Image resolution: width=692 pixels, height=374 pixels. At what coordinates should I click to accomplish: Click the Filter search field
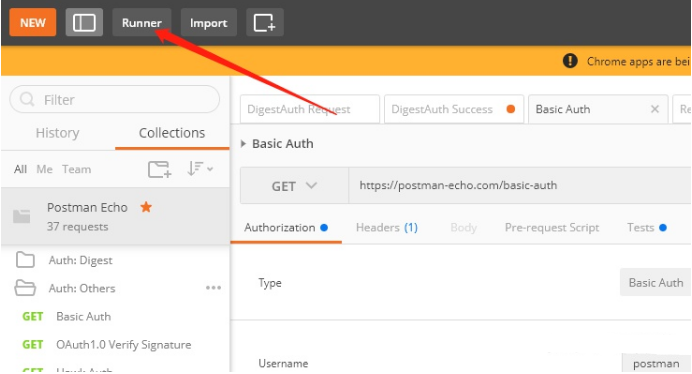click(114, 99)
